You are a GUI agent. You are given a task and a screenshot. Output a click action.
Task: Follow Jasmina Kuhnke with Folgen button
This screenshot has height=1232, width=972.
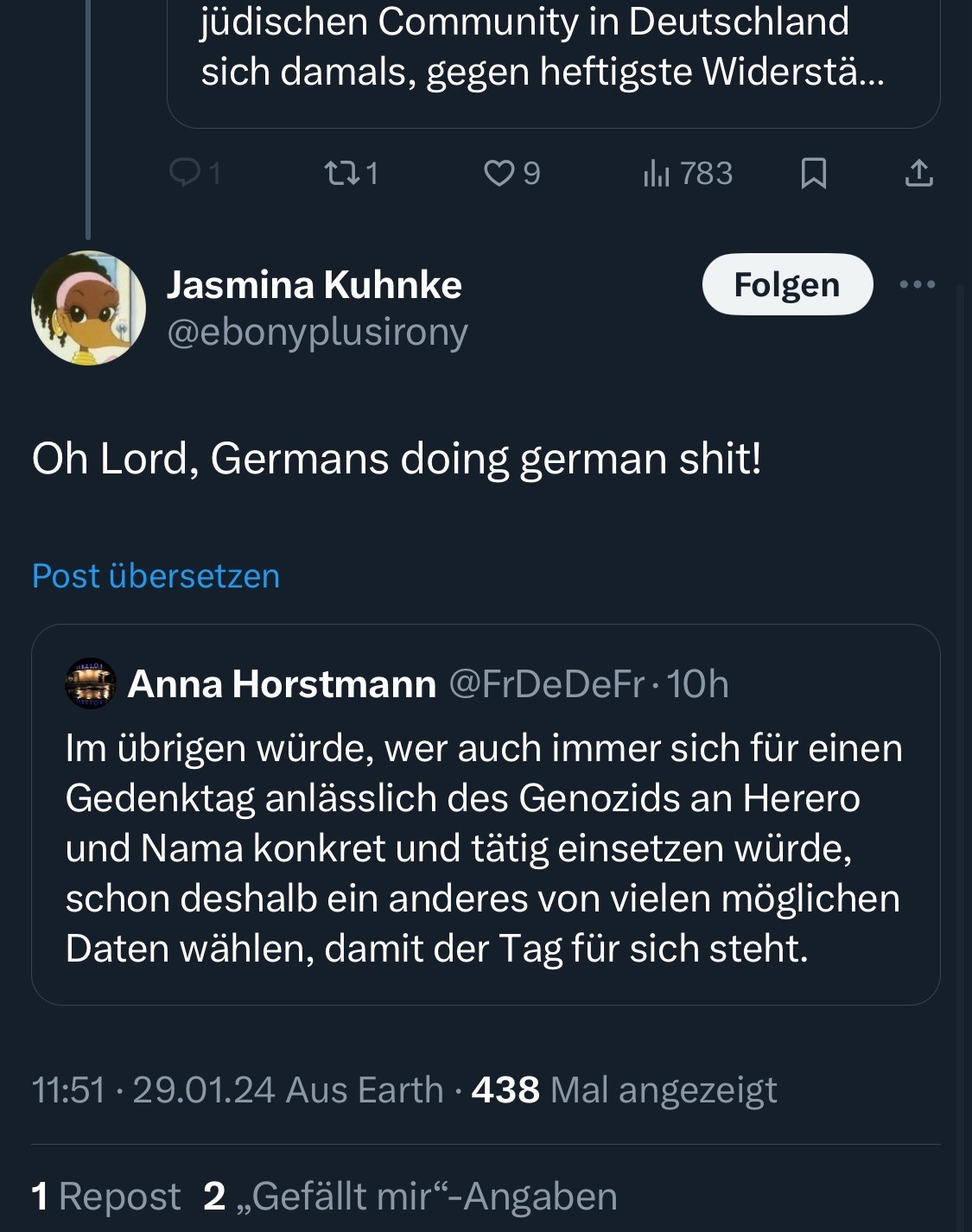pyautogui.click(x=787, y=284)
